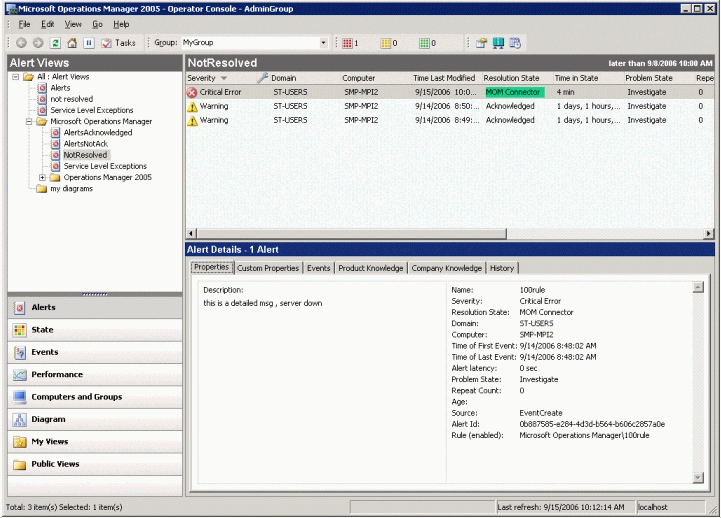Select the Warning alert modified 8:50
This screenshot has width=721, height=518.
[x=450, y=106]
